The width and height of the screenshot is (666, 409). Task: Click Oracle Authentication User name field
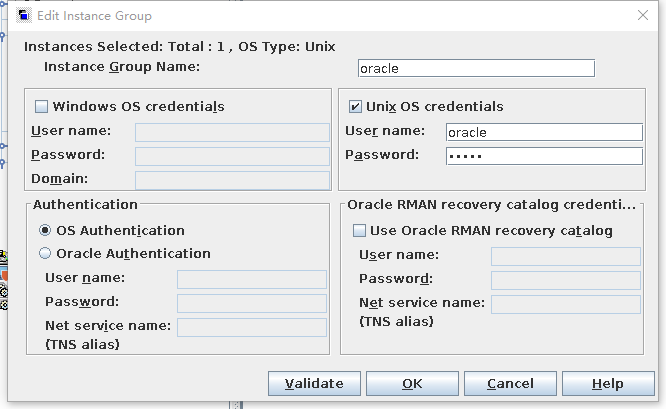pyautogui.click(x=252, y=279)
